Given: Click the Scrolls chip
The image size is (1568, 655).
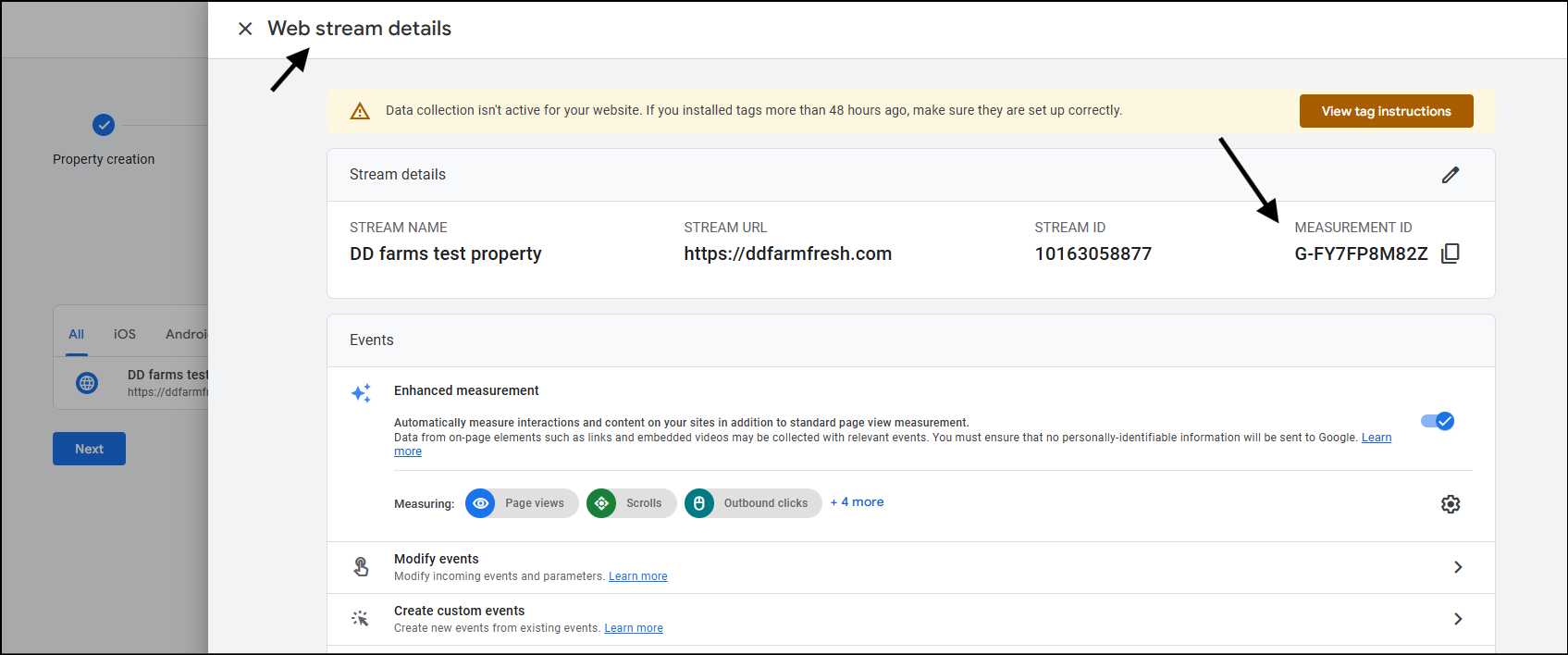Looking at the screenshot, I should [x=632, y=503].
